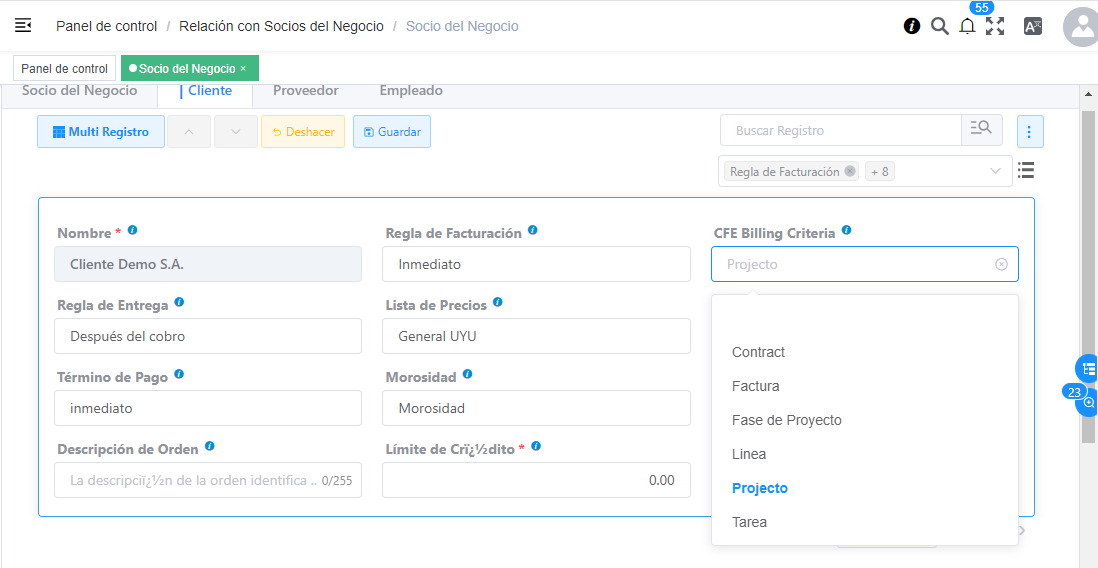Go to Panel de control breadcrumb
Viewport: 1098px width, 568px height.
pyautogui.click(x=106, y=27)
